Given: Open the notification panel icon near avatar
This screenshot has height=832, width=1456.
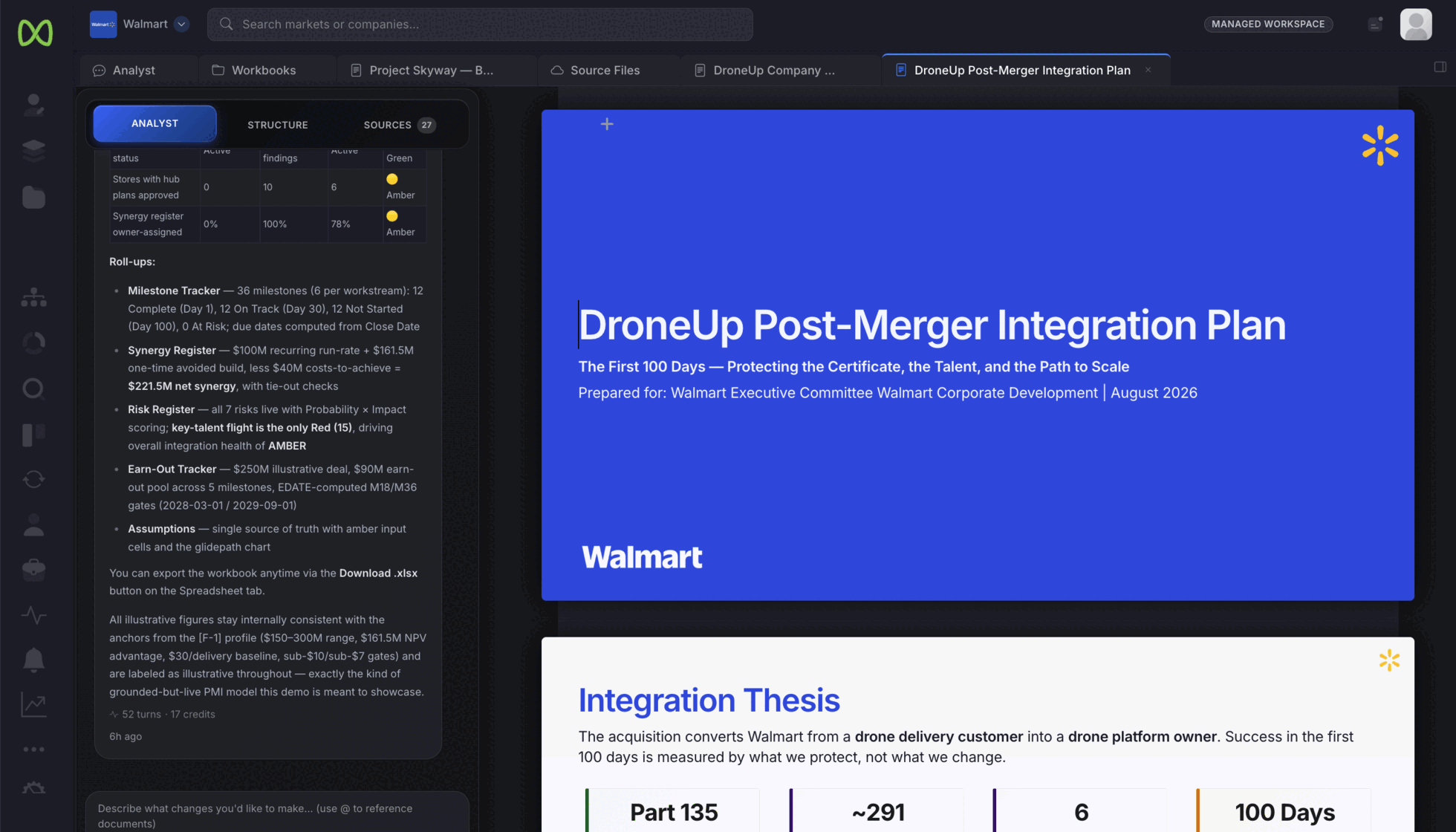Looking at the screenshot, I should coord(1375,25).
